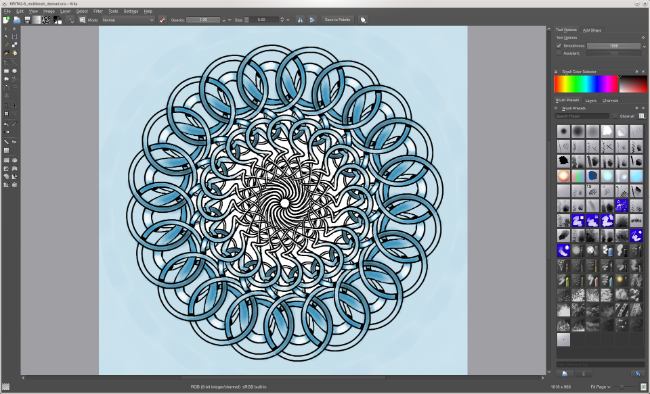Expand the dropdown arrow beside Smoothness slider
Image resolution: width=650 pixels, height=394 pixels.
point(644,46)
